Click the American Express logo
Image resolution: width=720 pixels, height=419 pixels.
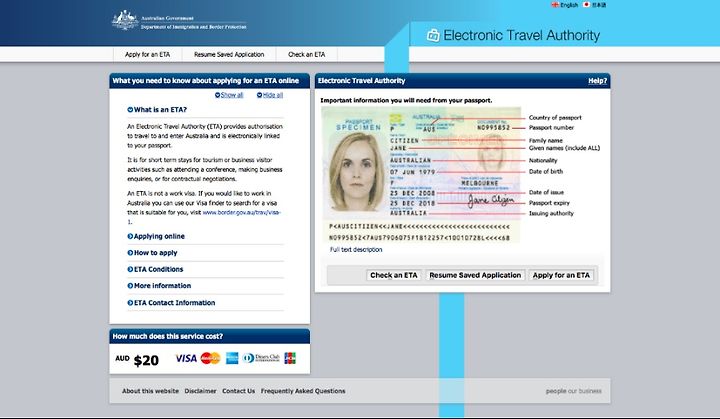[x=232, y=358]
